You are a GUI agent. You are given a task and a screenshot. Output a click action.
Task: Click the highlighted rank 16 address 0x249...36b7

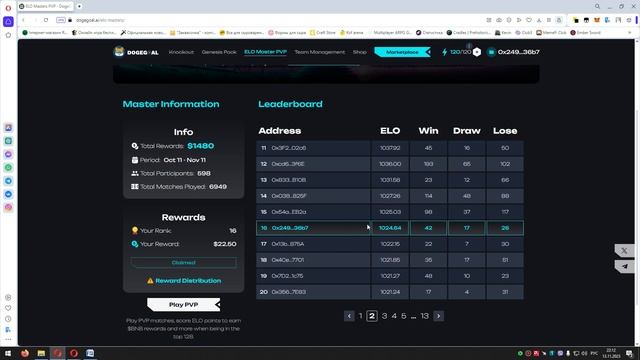(290, 228)
